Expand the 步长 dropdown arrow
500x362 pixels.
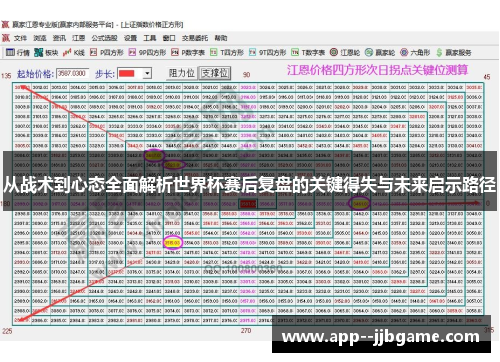147,73
